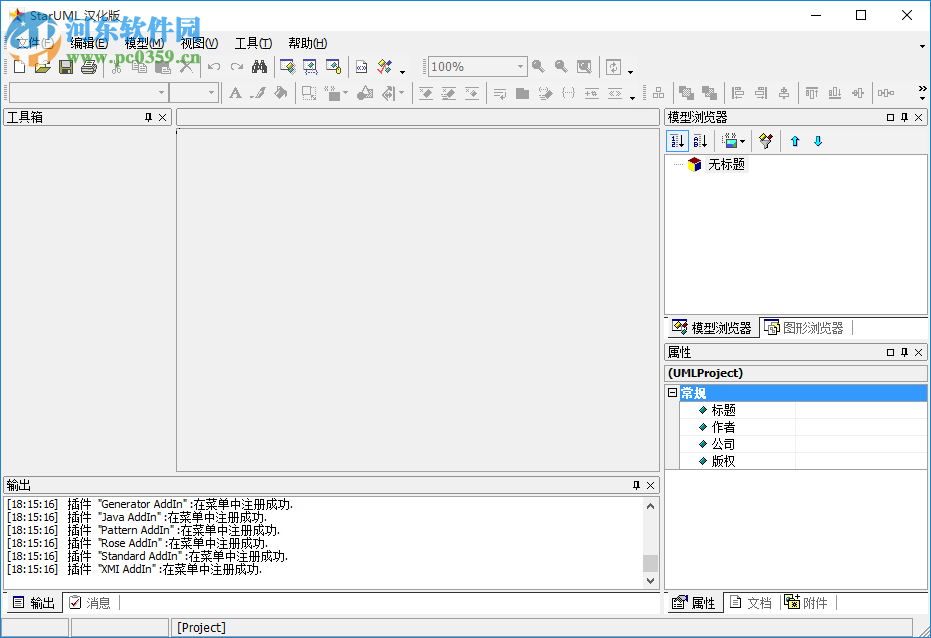
Task: Open the 文件(F) menu
Action: pos(34,43)
